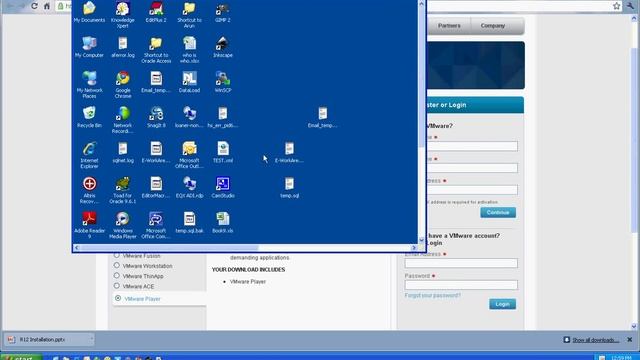Open My Computer on the desktop
The height and width of the screenshot is (360, 640).
click(x=89, y=47)
